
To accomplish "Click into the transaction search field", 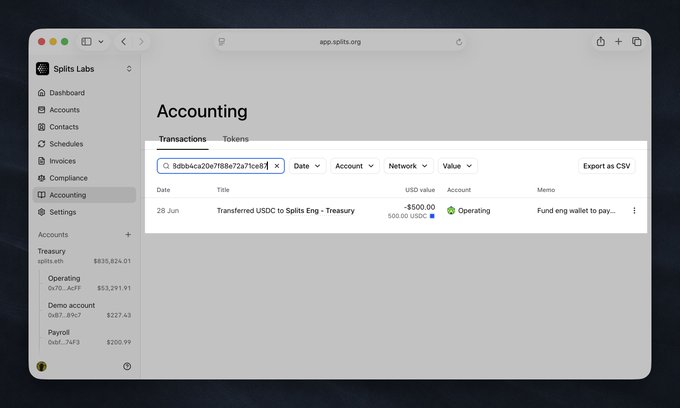I will [220, 166].
